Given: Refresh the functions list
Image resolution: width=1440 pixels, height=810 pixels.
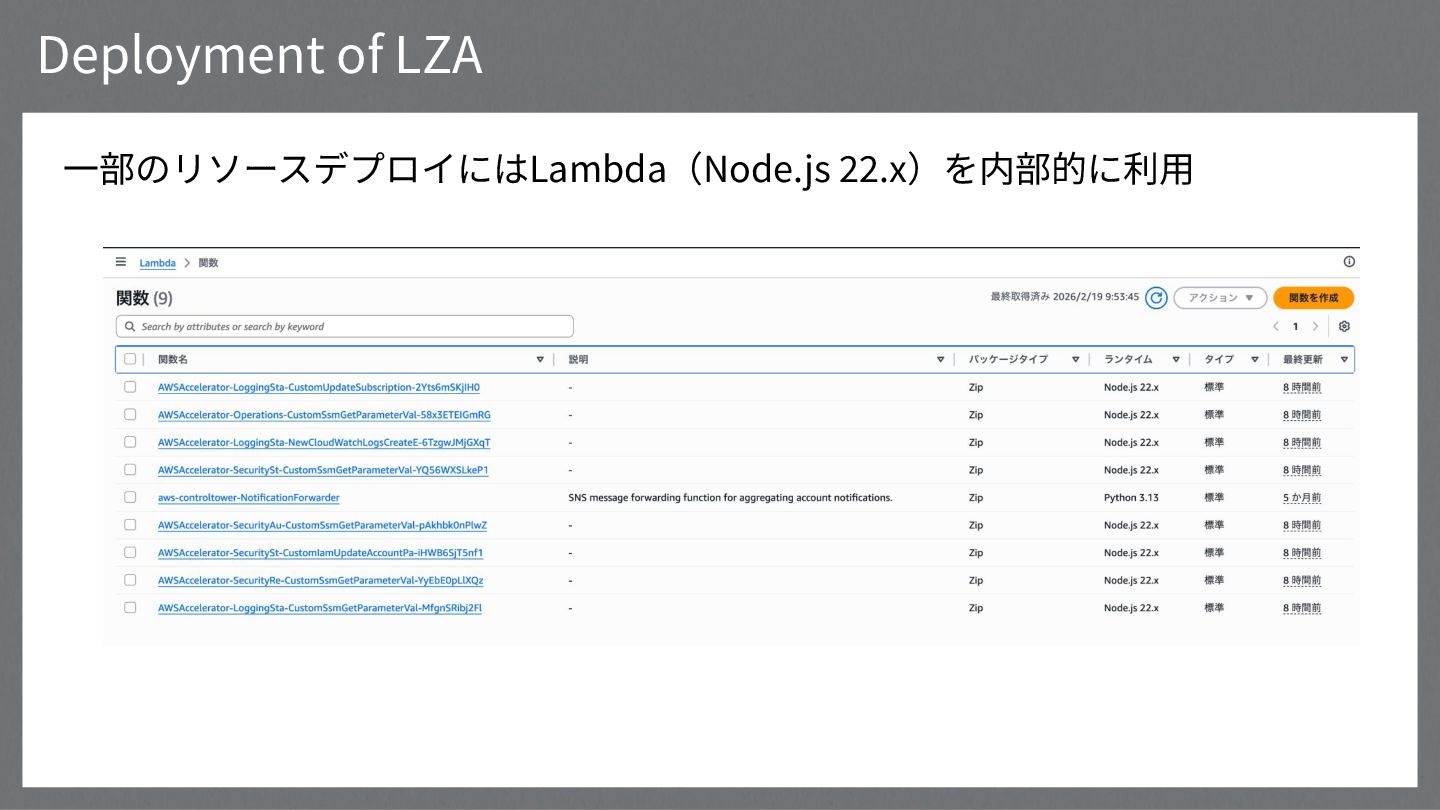Looking at the screenshot, I should (x=1156, y=298).
